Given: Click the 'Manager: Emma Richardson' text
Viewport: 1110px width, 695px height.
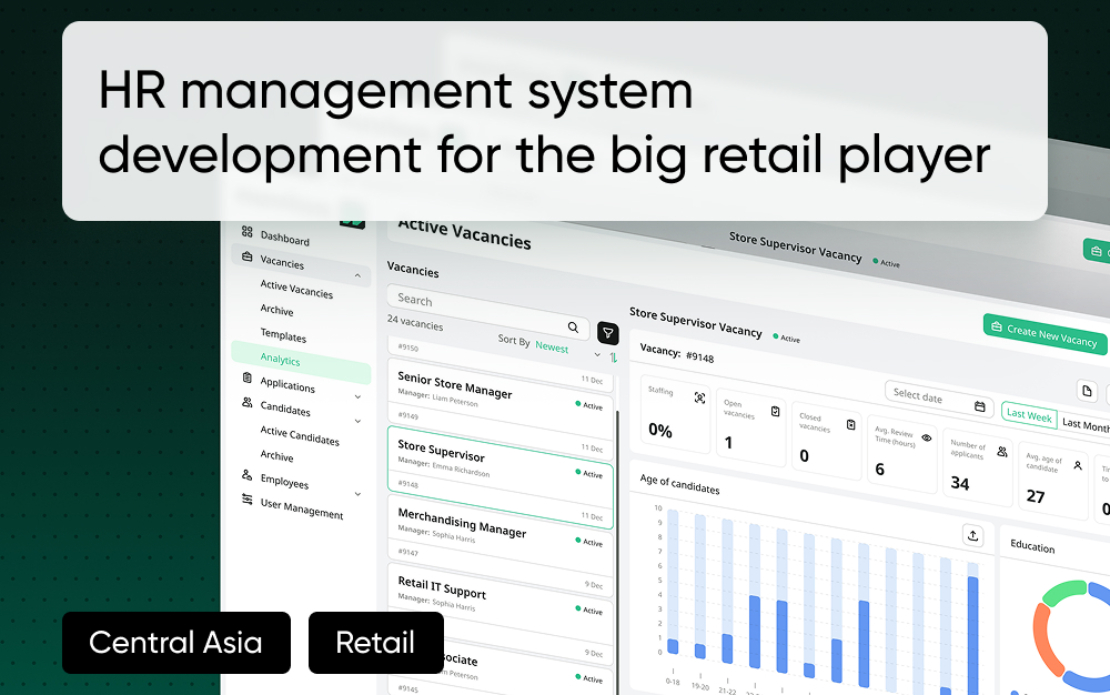Looking at the screenshot, I should [x=443, y=466].
